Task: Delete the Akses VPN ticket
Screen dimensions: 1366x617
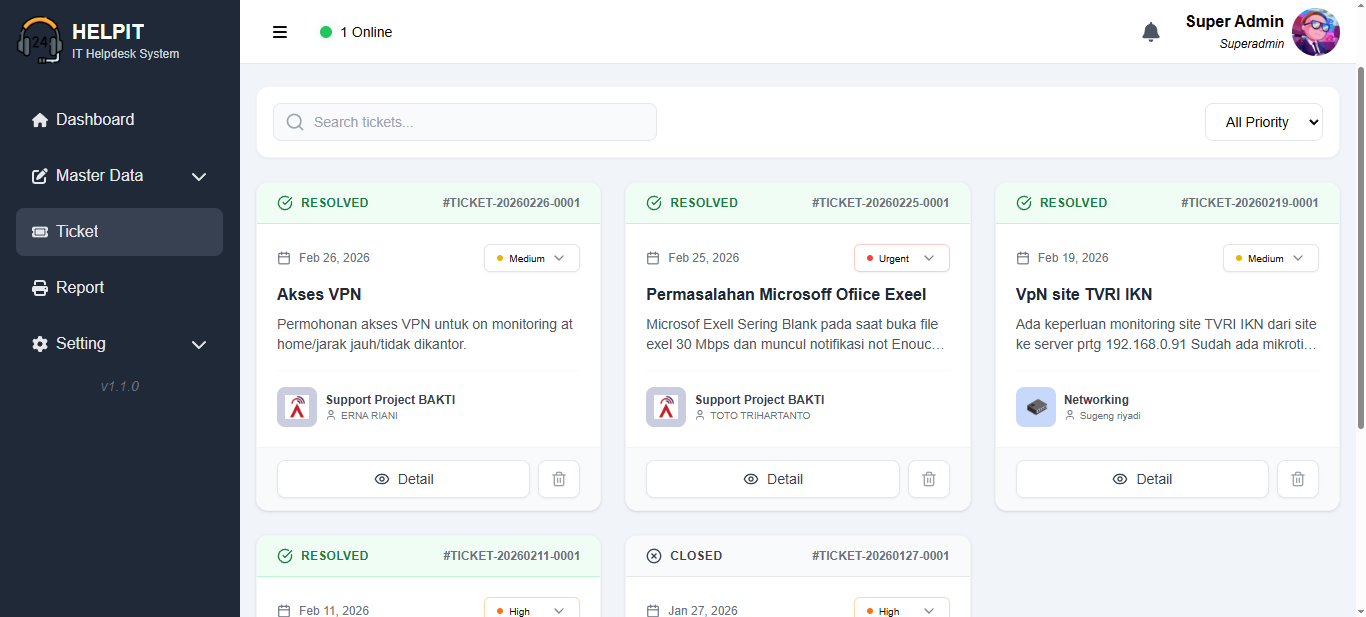Action: click(x=559, y=479)
